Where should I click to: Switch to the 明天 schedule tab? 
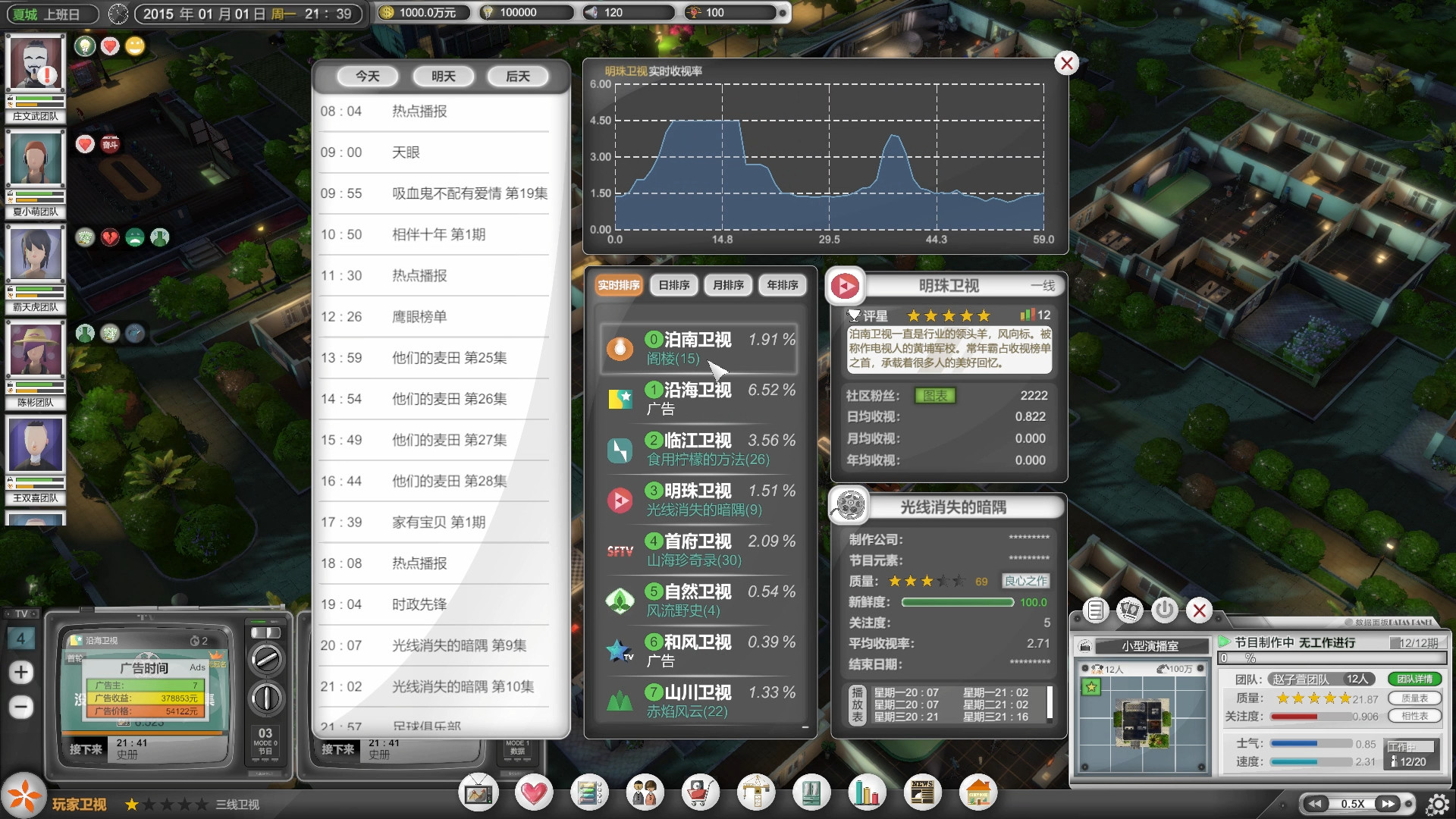443,76
